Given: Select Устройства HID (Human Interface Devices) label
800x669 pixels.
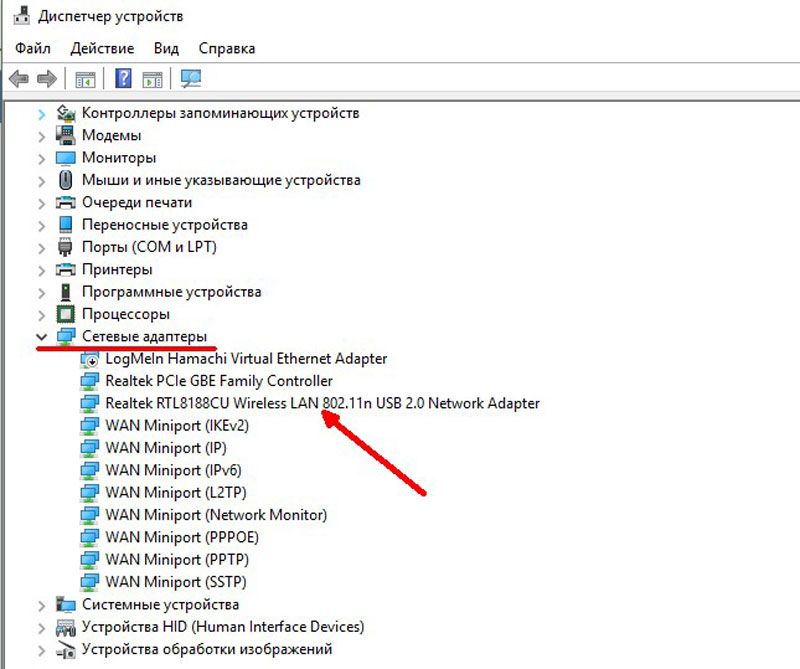Looking at the screenshot, I should coord(223,627).
